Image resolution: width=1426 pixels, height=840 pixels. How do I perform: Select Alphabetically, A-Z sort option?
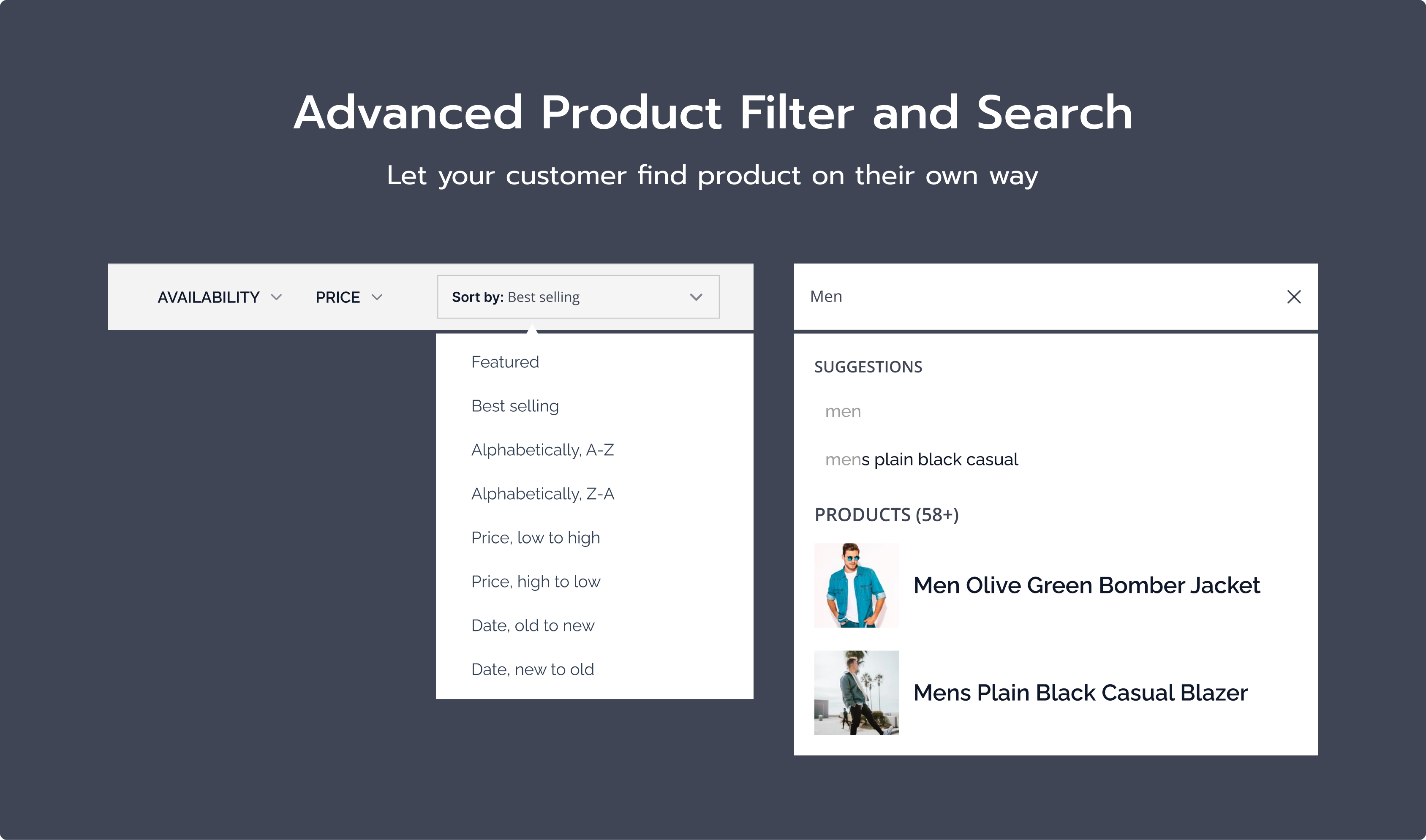(x=545, y=449)
